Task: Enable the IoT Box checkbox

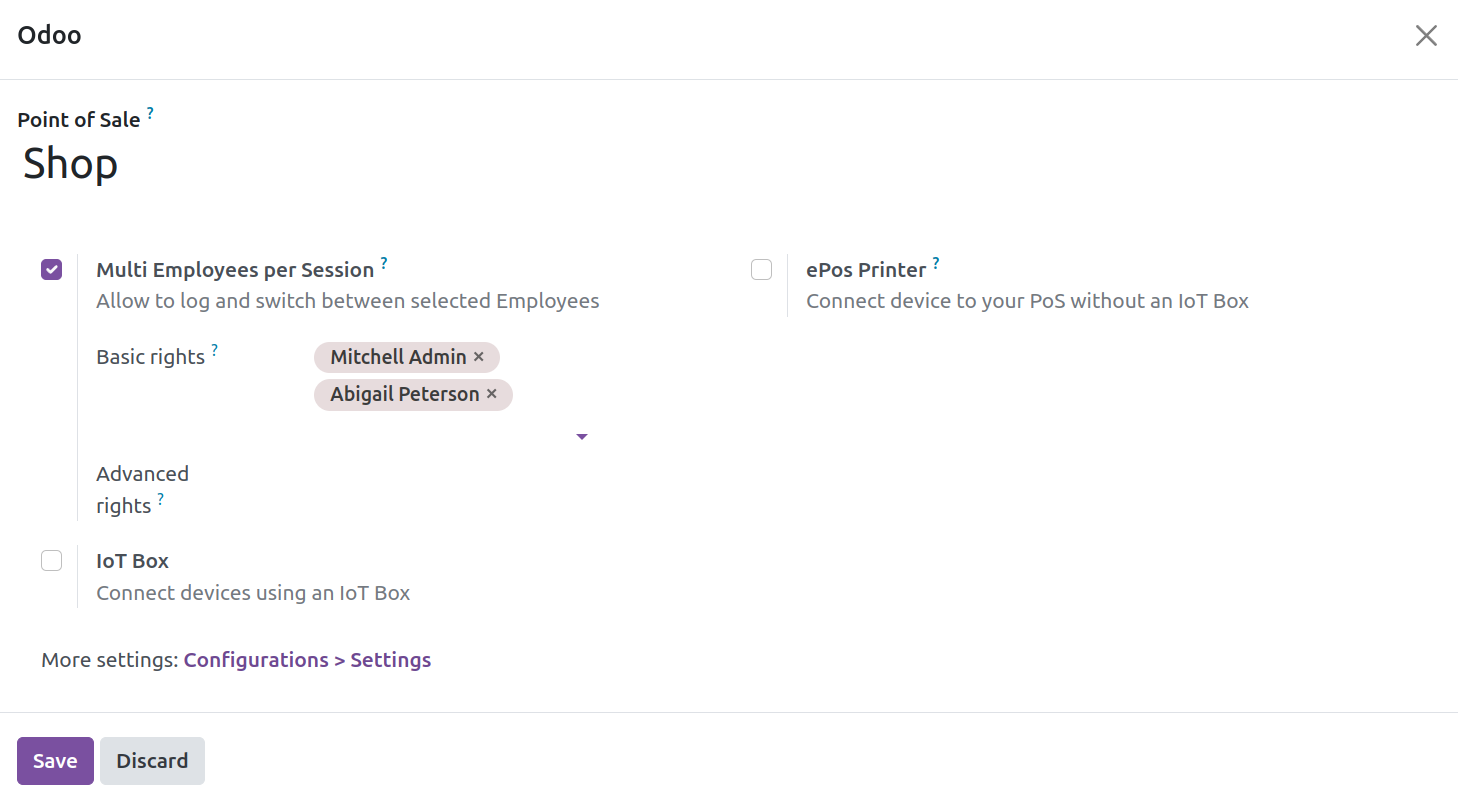Action: [x=52, y=561]
